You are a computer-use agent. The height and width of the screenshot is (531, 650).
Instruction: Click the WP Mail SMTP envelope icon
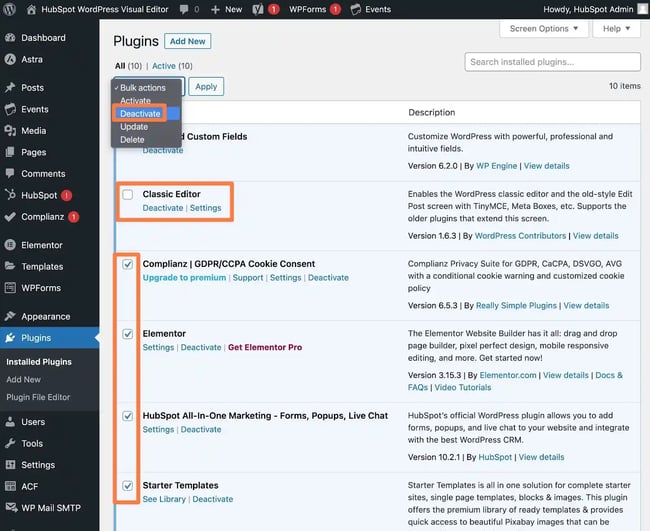(x=11, y=507)
